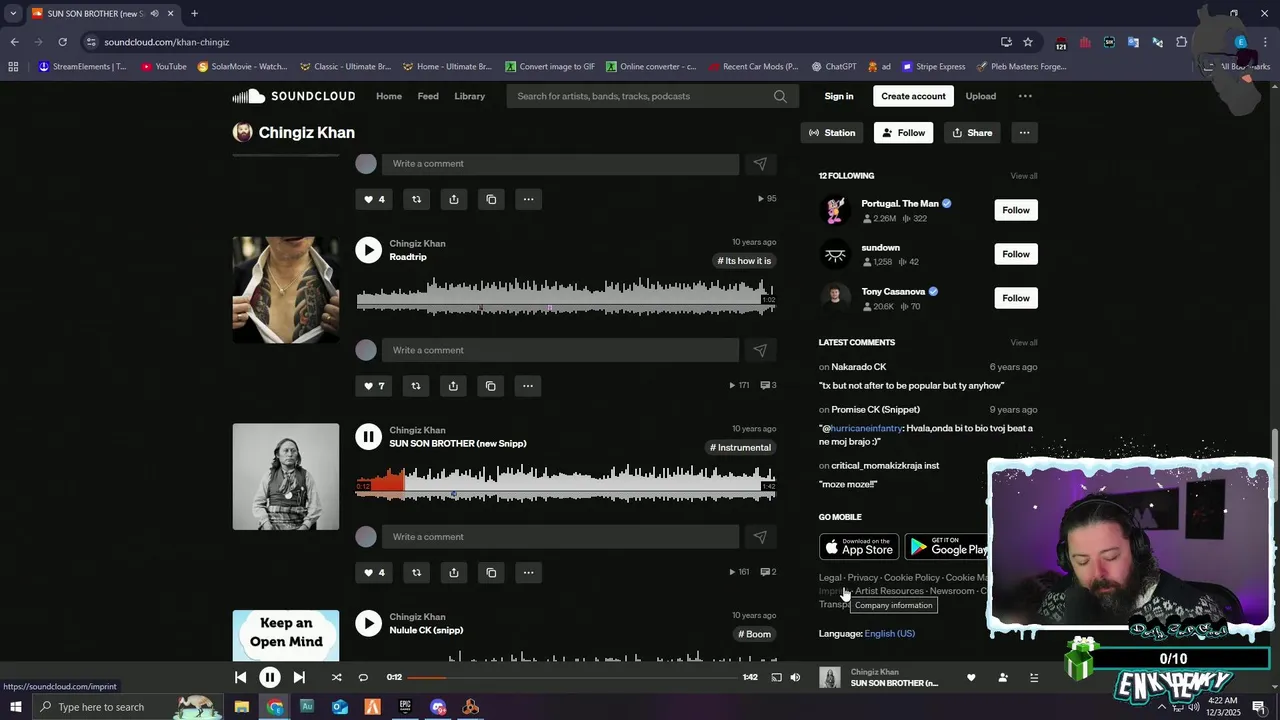This screenshot has height=720, width=1280.
Task: Follow sundown
Action: 1016,254
